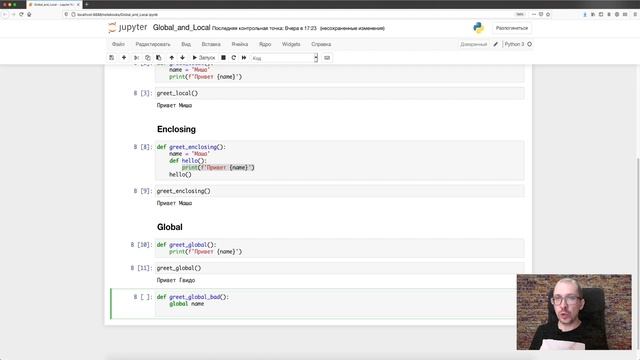This screenshot has width=640, height=360.
Task: Save the notebook with the save icon
Action: (111, 58)
